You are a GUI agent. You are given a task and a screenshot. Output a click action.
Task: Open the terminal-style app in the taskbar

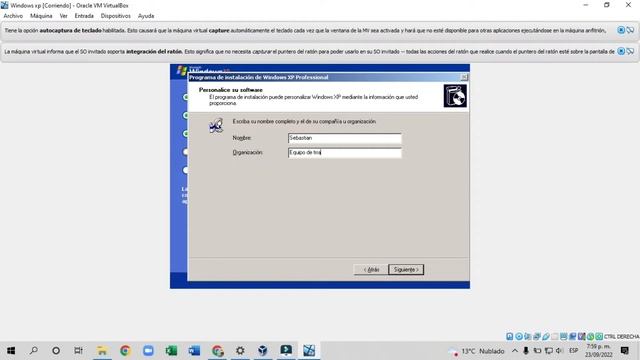[x=286, y=351]
